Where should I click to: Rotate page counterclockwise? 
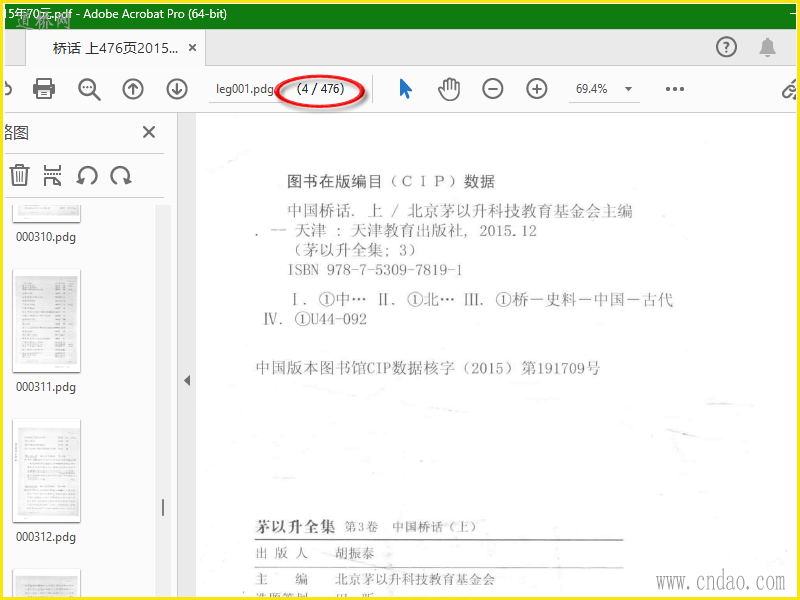87,176
